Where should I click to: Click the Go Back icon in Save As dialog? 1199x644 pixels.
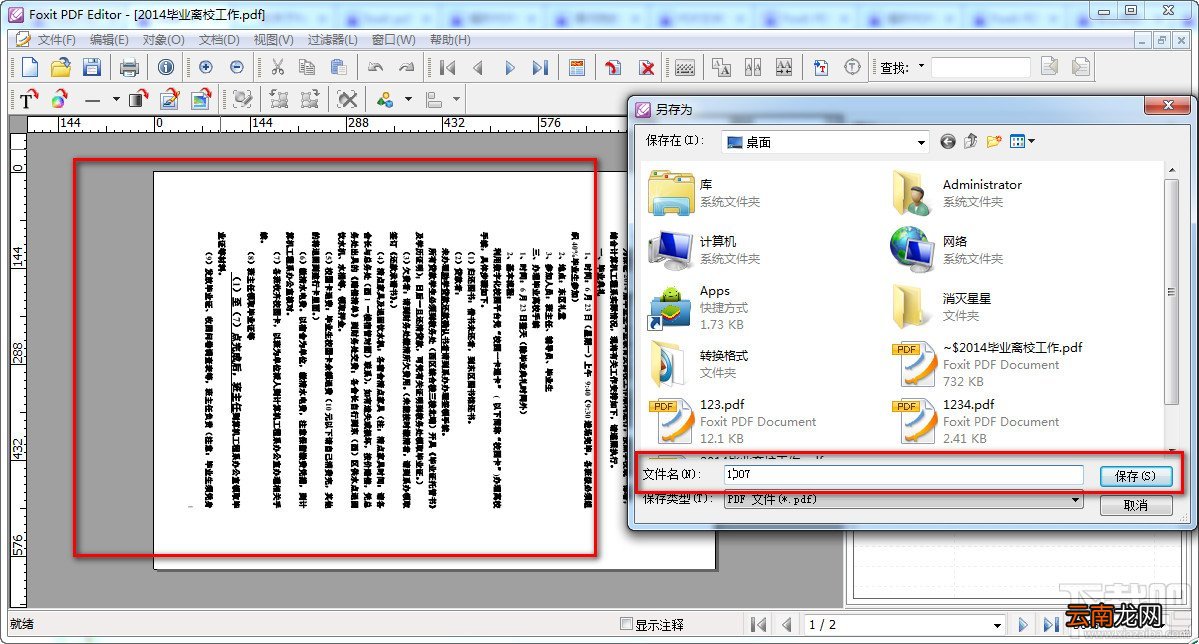click(947, 141)
